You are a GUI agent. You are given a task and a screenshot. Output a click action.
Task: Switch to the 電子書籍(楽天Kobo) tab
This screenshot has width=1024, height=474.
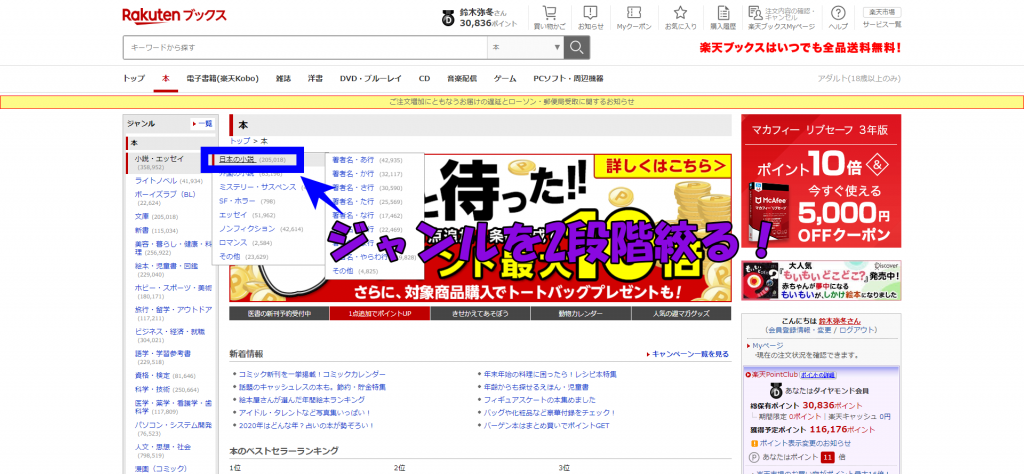[x=222, y=78]
